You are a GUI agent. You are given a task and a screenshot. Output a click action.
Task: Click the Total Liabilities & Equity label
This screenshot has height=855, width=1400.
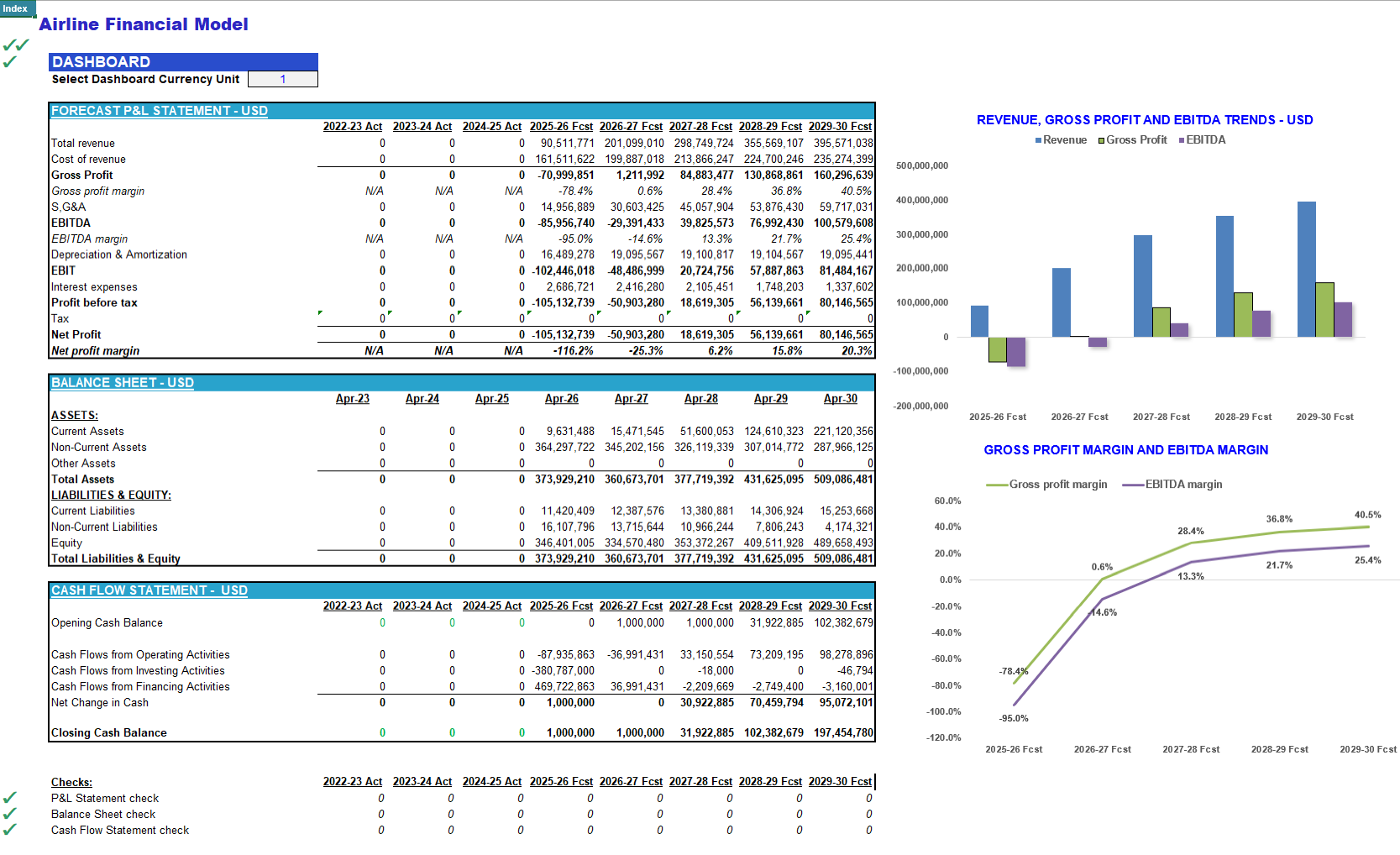(x=116, y=559)
